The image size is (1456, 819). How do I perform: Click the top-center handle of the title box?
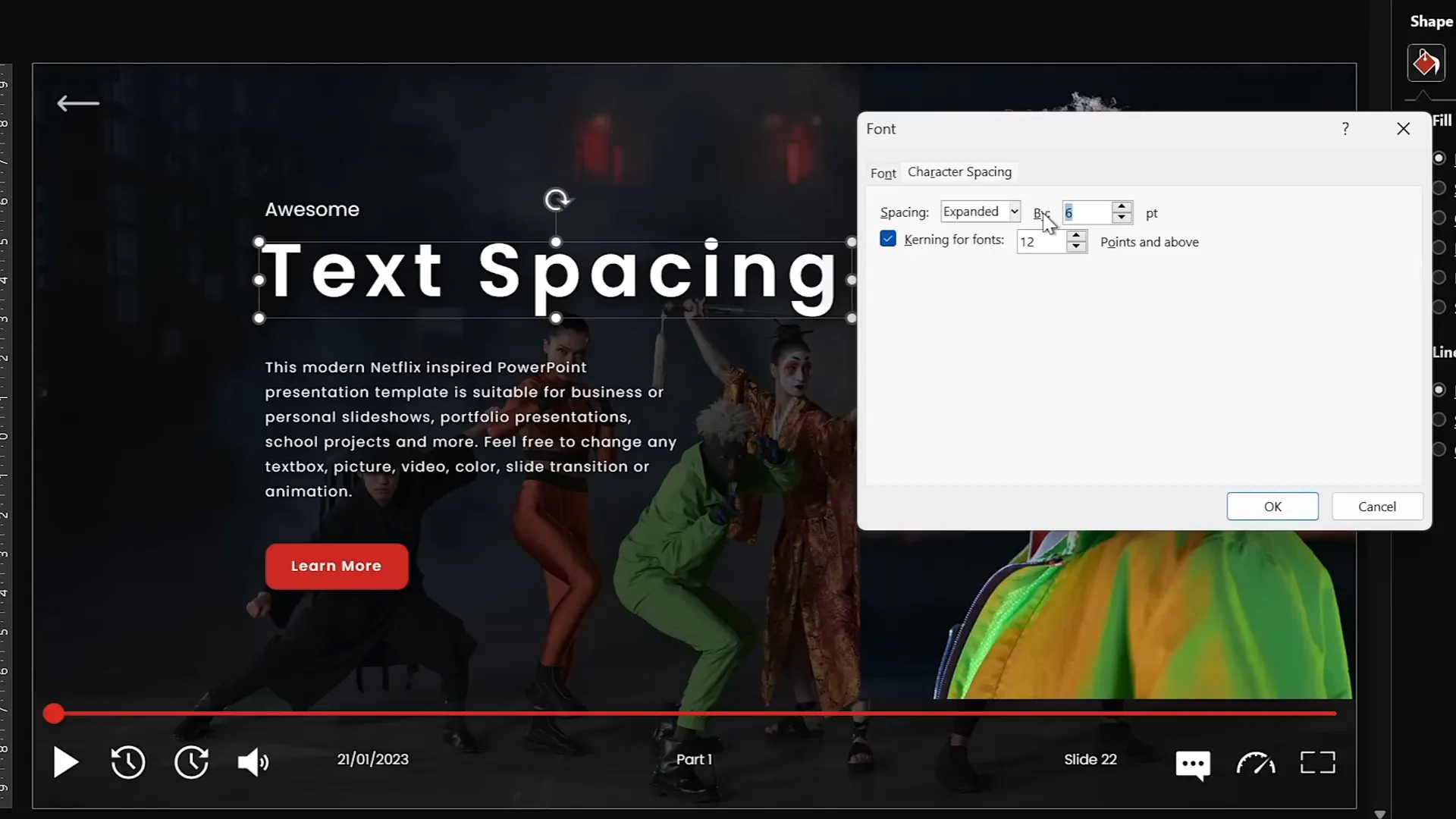point(556,242)
